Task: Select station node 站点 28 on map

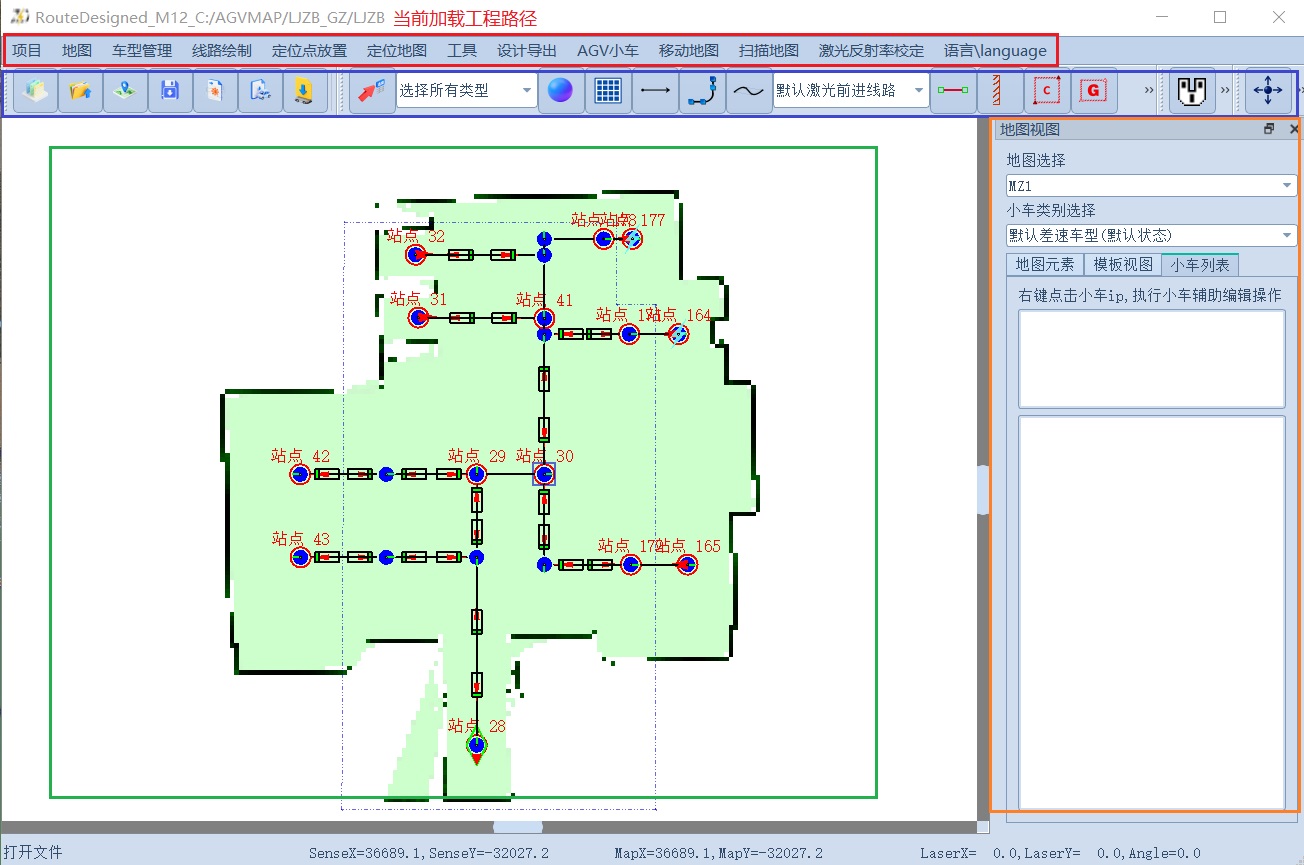Action: tap(477, 745)
